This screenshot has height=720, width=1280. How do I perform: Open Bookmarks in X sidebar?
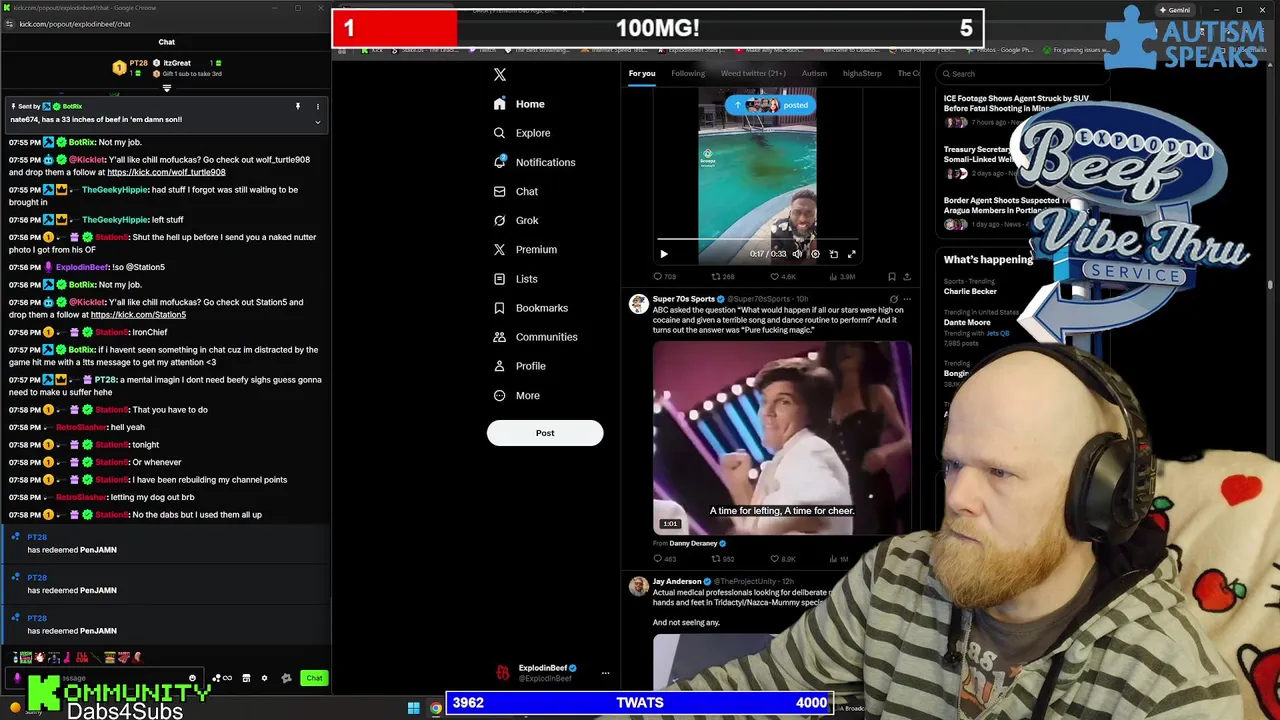[x=530, y=308]
